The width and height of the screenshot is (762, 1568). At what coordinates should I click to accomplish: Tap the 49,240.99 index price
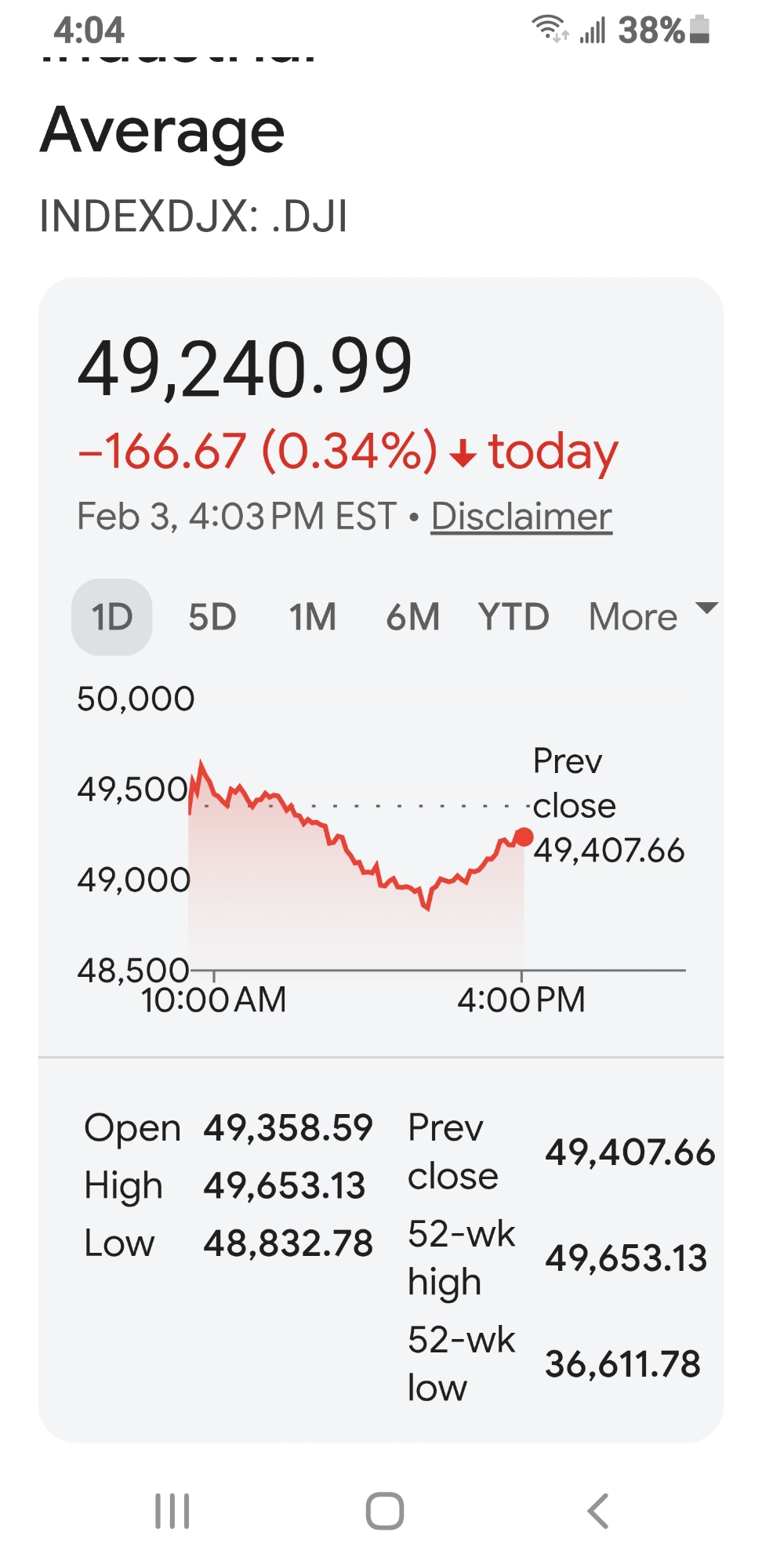coord(245,367)
